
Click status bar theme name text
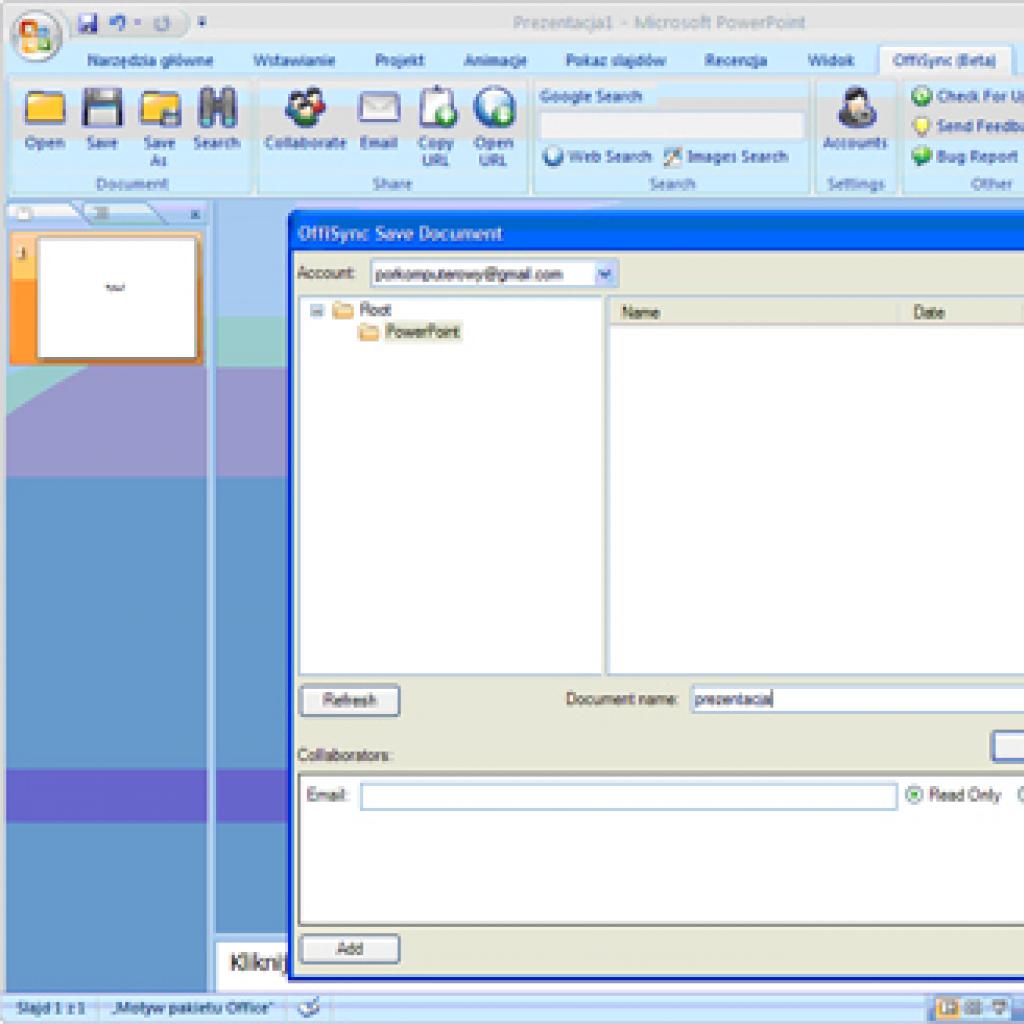pos(192,1008)
